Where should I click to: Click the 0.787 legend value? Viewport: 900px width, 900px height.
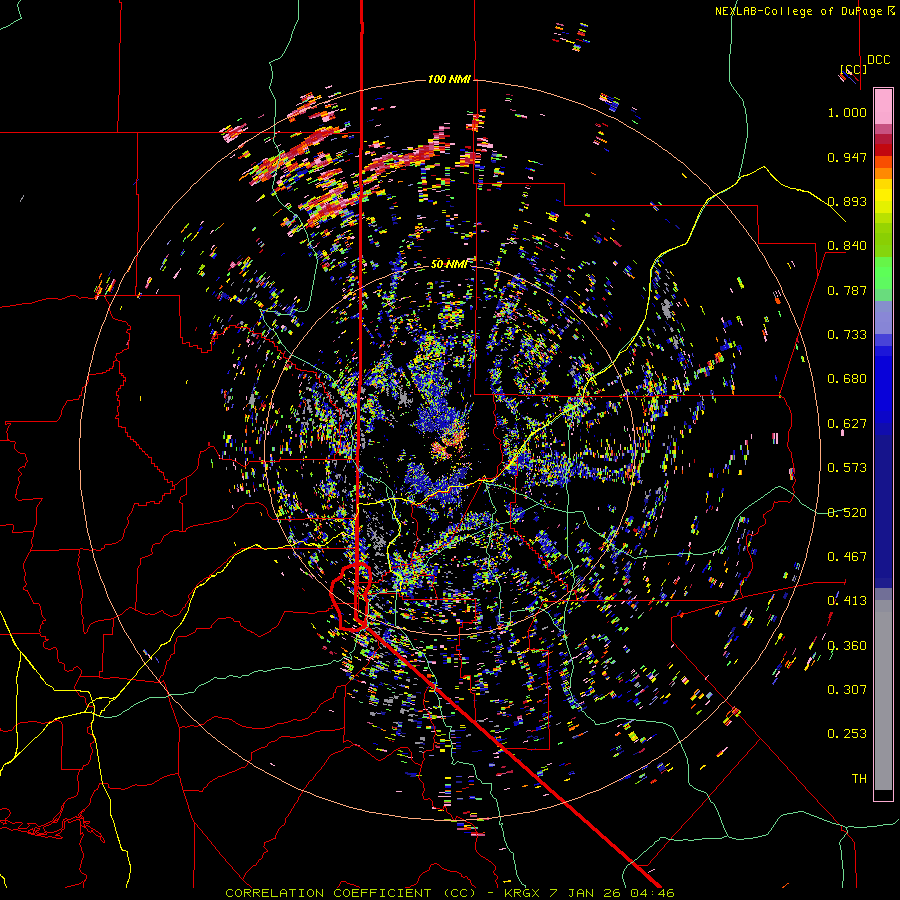[847, 290]
